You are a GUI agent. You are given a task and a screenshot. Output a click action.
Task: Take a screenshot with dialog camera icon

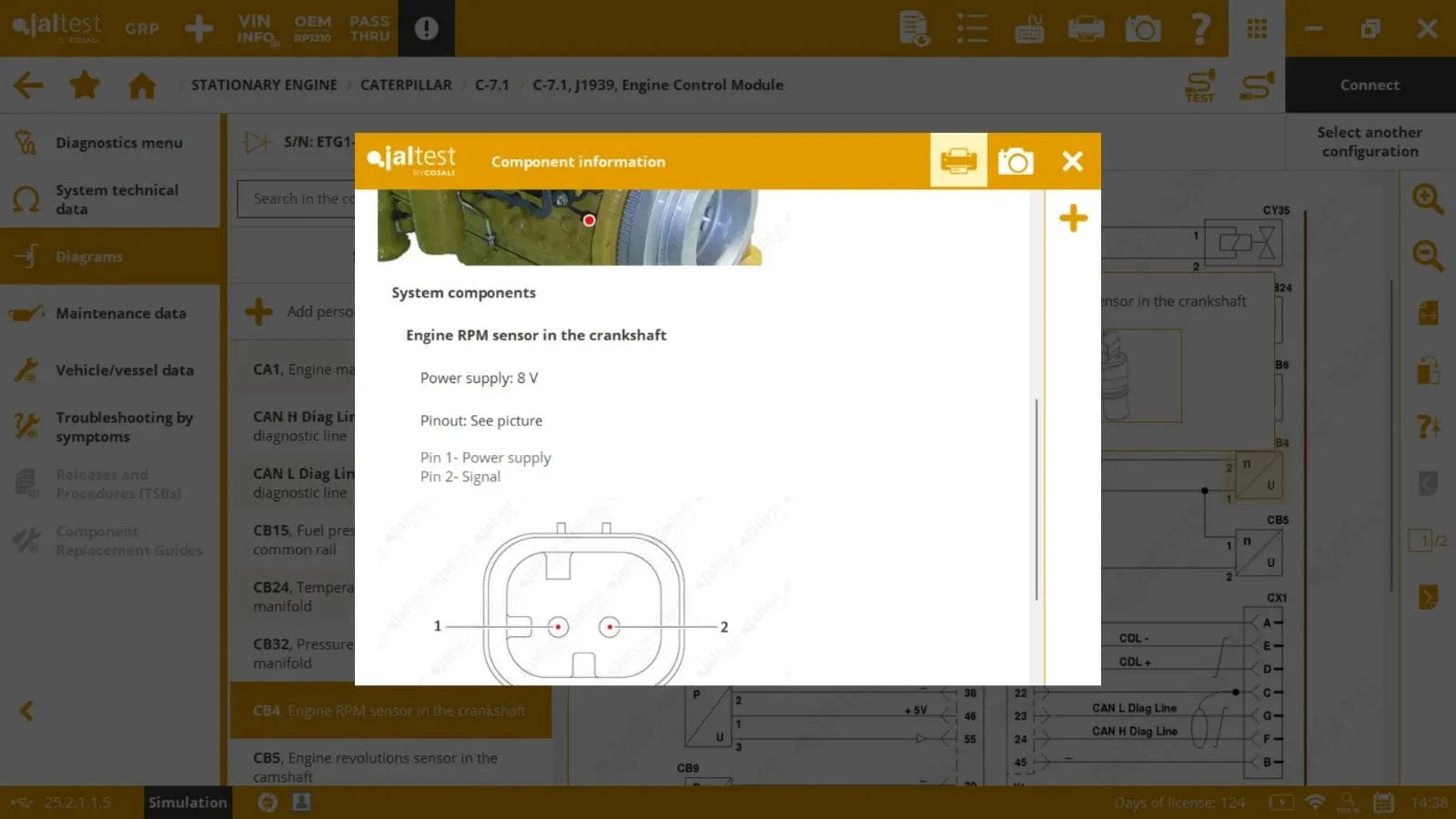[1016, 161]
